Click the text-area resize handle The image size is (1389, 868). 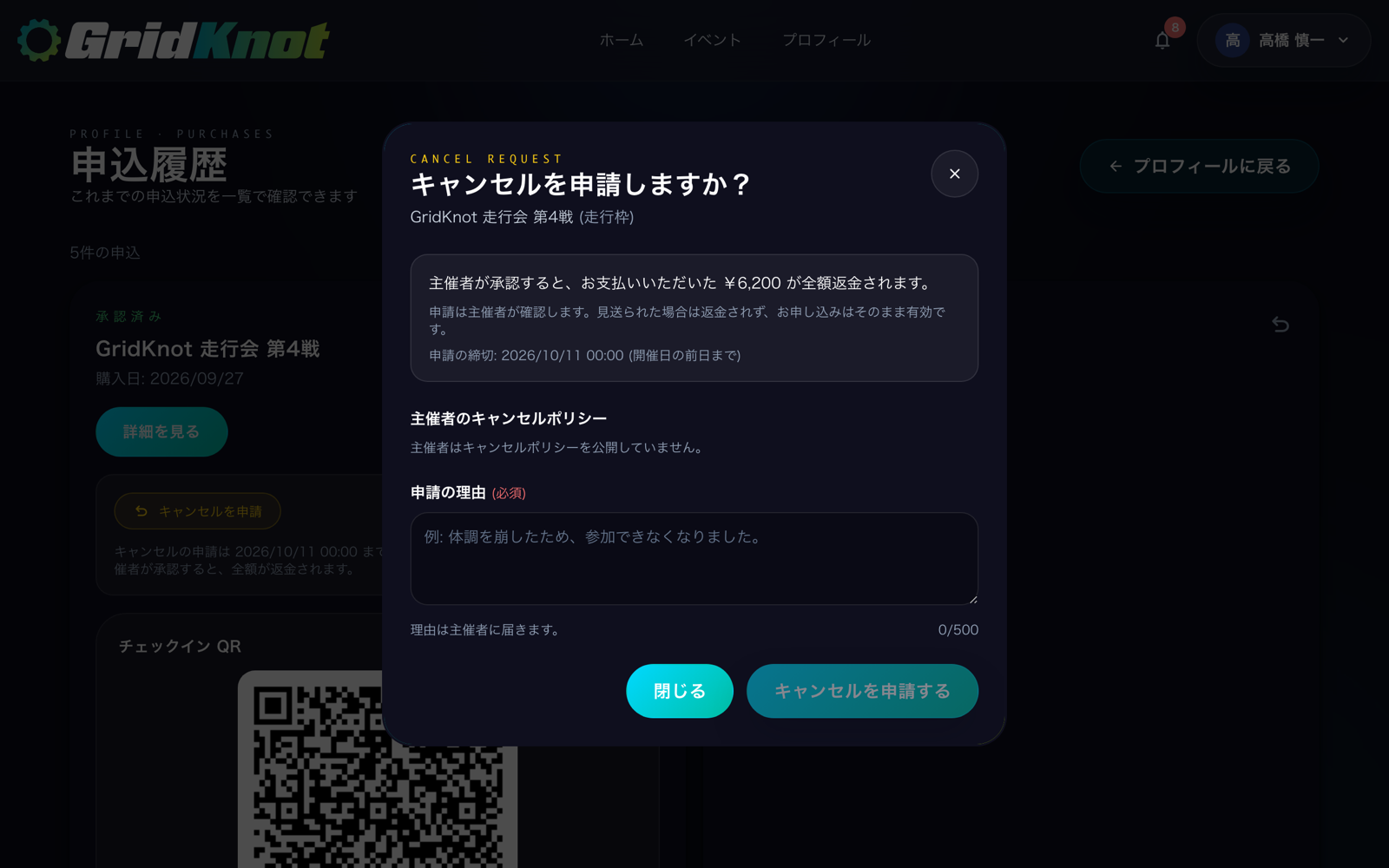pos(972,598)
